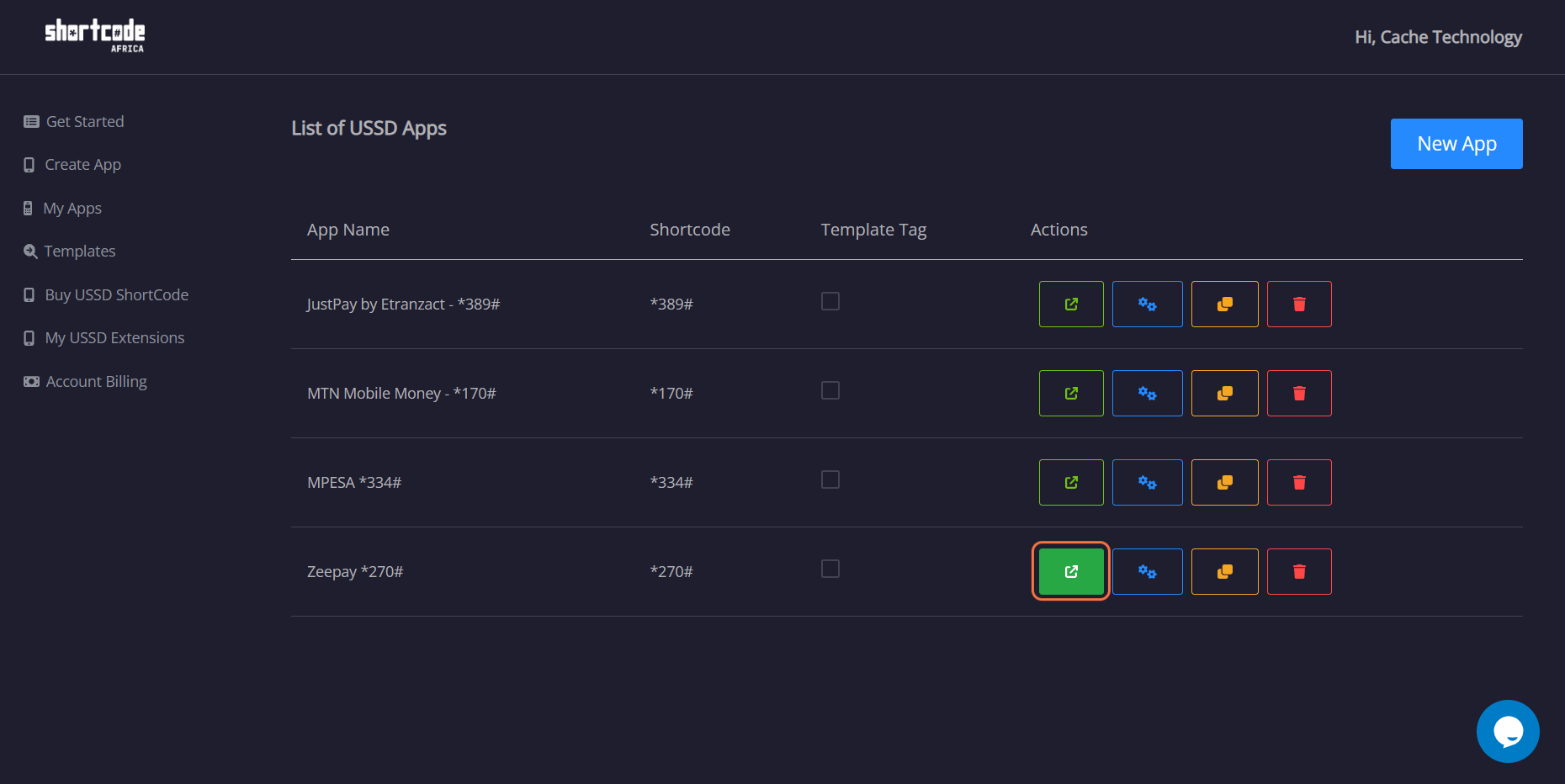Open the JustPay by Etranzact app

click(1071, 304)
